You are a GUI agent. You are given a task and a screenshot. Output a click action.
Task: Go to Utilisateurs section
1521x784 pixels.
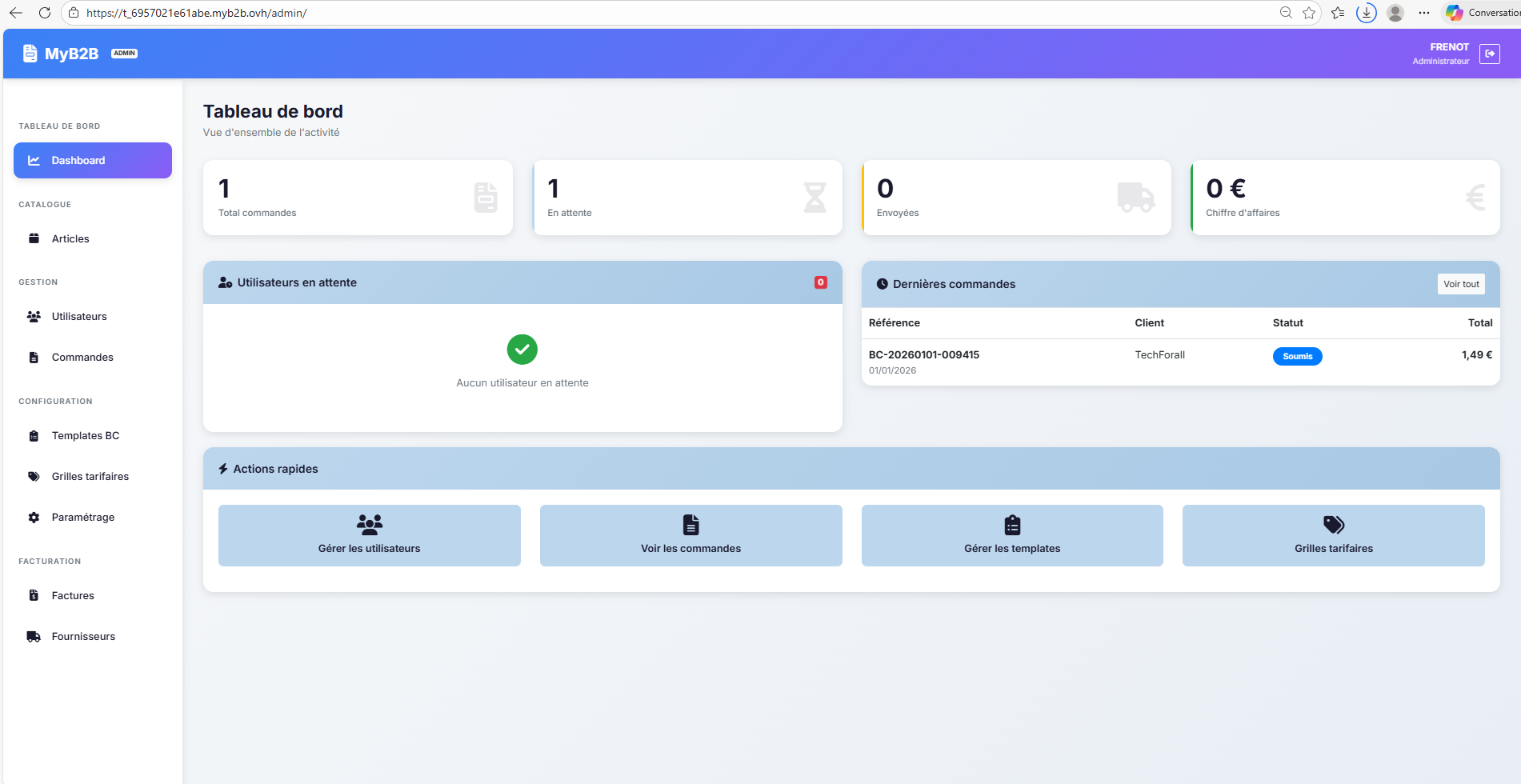coord(79,316)
